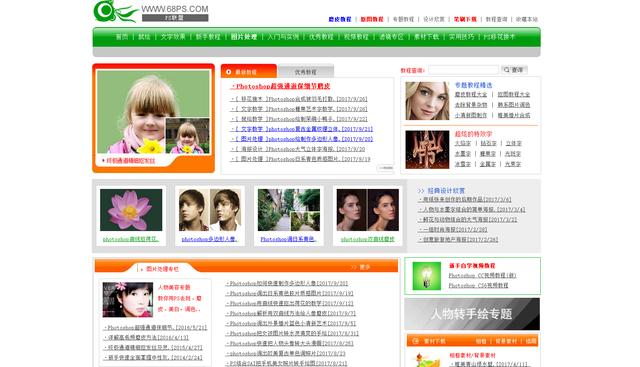640x367 pixels.
Task: Open 视频教程 in the green navigation bar
Action: 356,37
